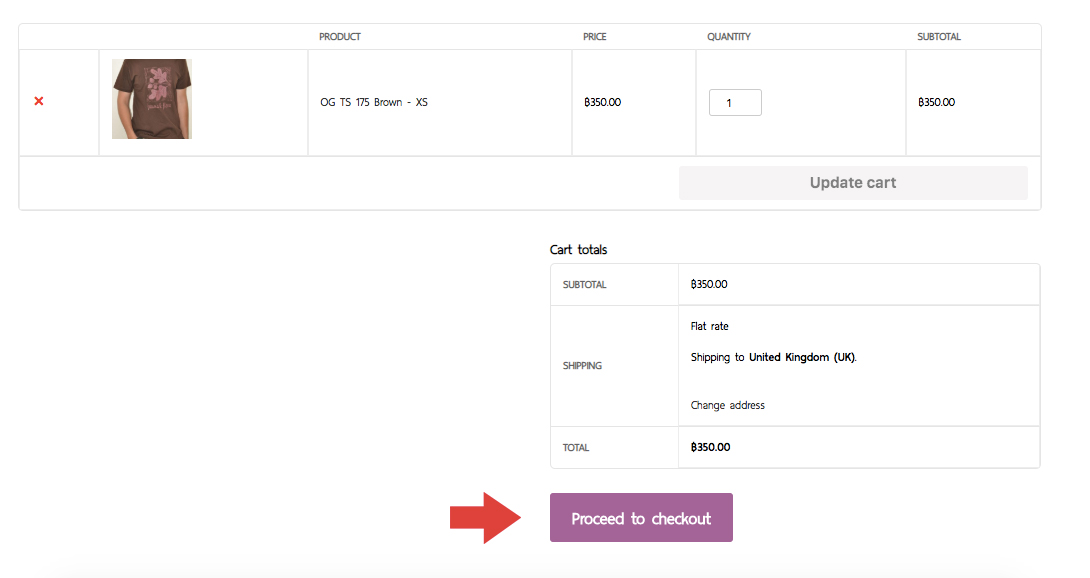Open the brown t-shirt product thumbnail
This screenshot has height=578, width=1090.
tap(152, 99)
